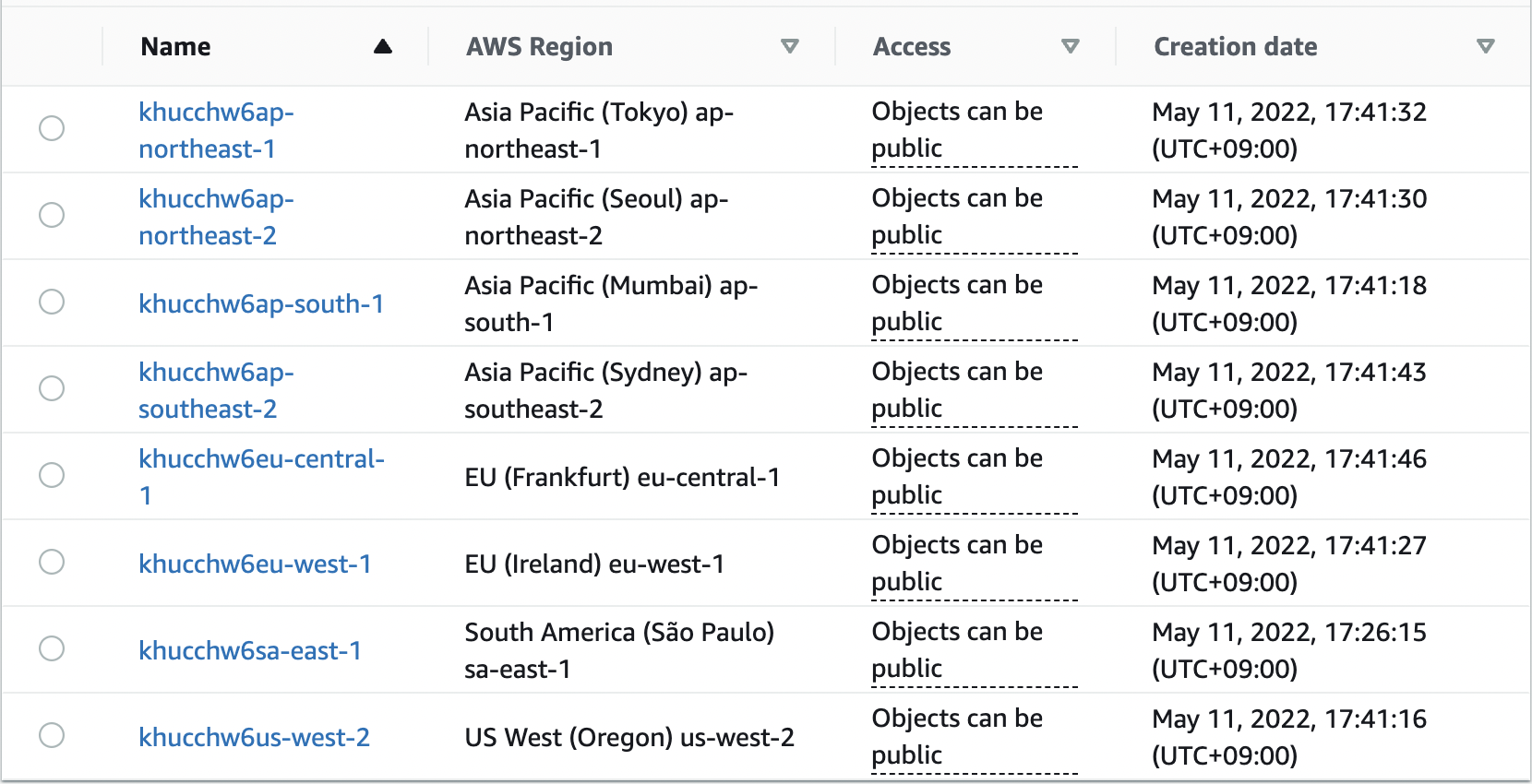This screenshot has width=1532, height=784.
Task: Select the khucchw6ap-northeast-1 bucket radio button
Action: 52,128
